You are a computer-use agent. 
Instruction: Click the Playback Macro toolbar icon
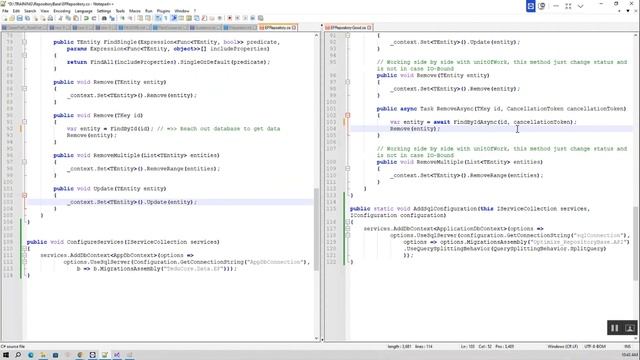245,18
